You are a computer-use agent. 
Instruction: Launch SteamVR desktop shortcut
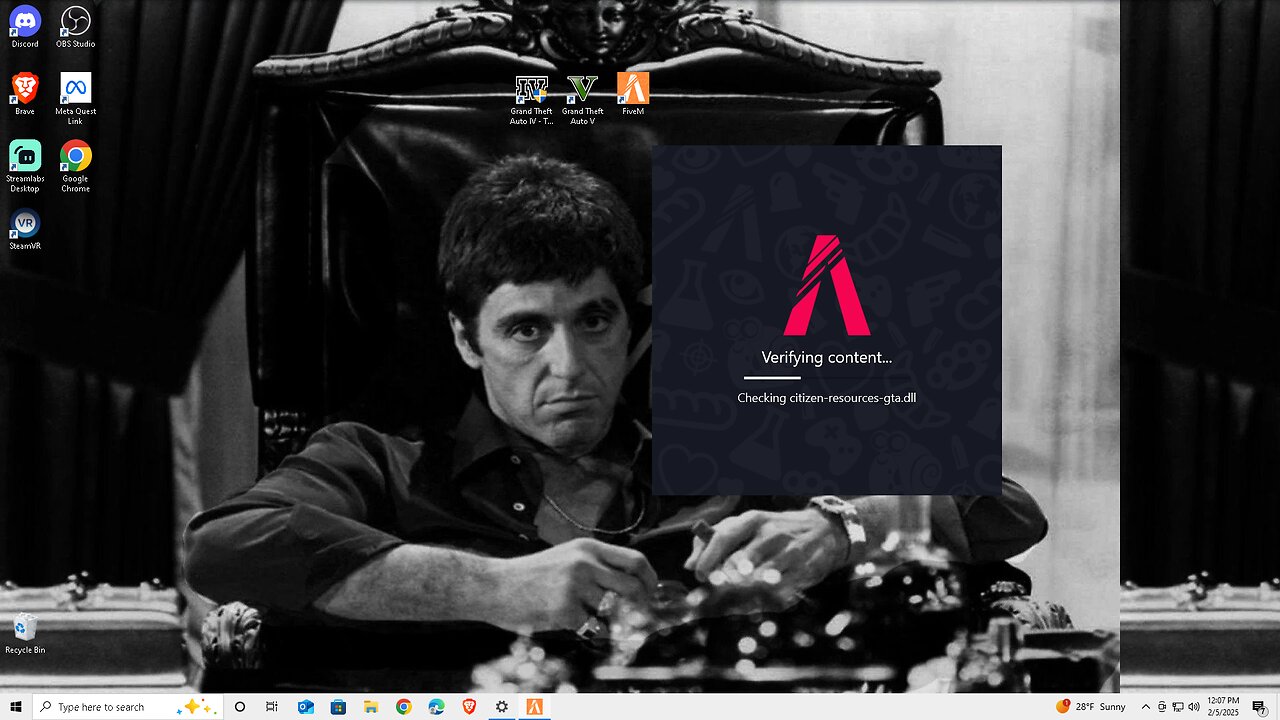pos(25,229)
